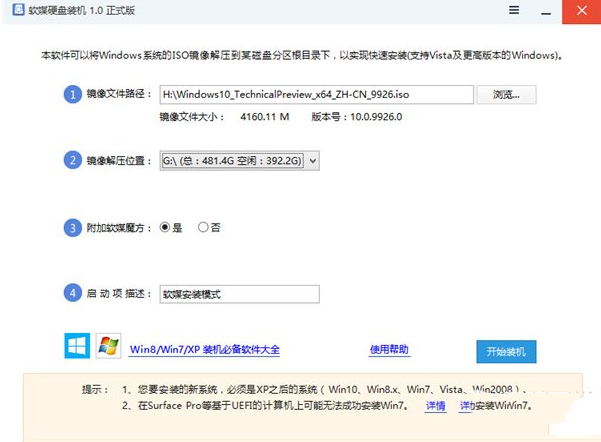
Task: Click the 版本号 10.0.9926.0 text
Action: point(357,117)
